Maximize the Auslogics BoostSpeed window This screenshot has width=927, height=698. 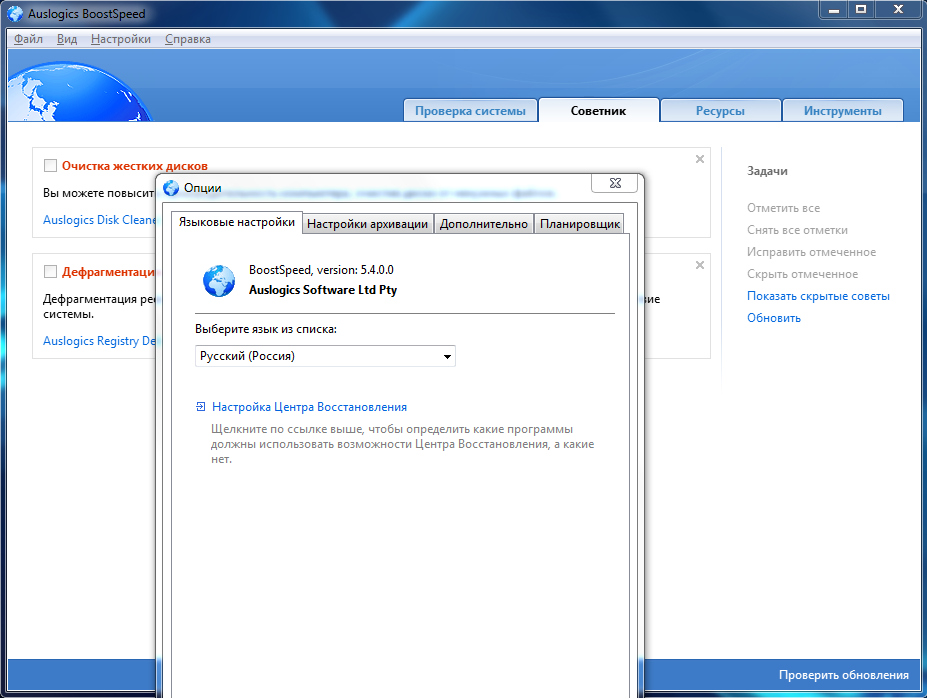click(861, 9)
